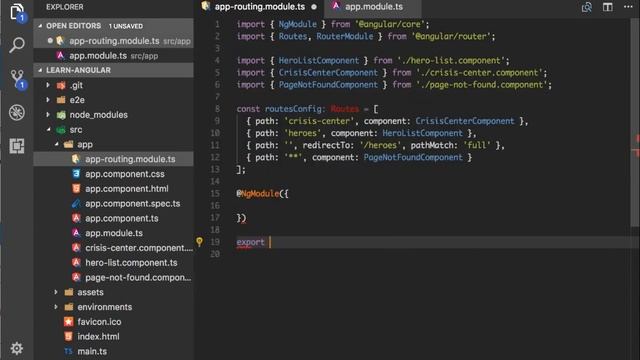Open favicon.ico file
640x360 pixels.
[113, 322]
